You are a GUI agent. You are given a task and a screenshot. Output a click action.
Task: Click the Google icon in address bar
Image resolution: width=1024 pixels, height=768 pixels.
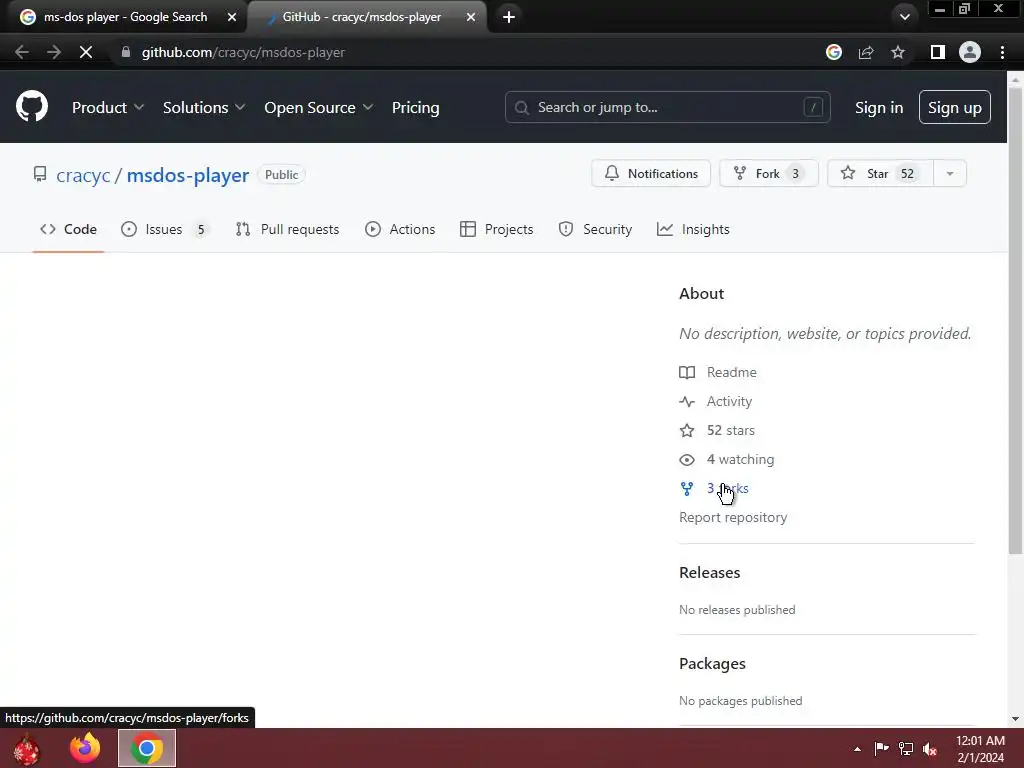coord(834,52)
